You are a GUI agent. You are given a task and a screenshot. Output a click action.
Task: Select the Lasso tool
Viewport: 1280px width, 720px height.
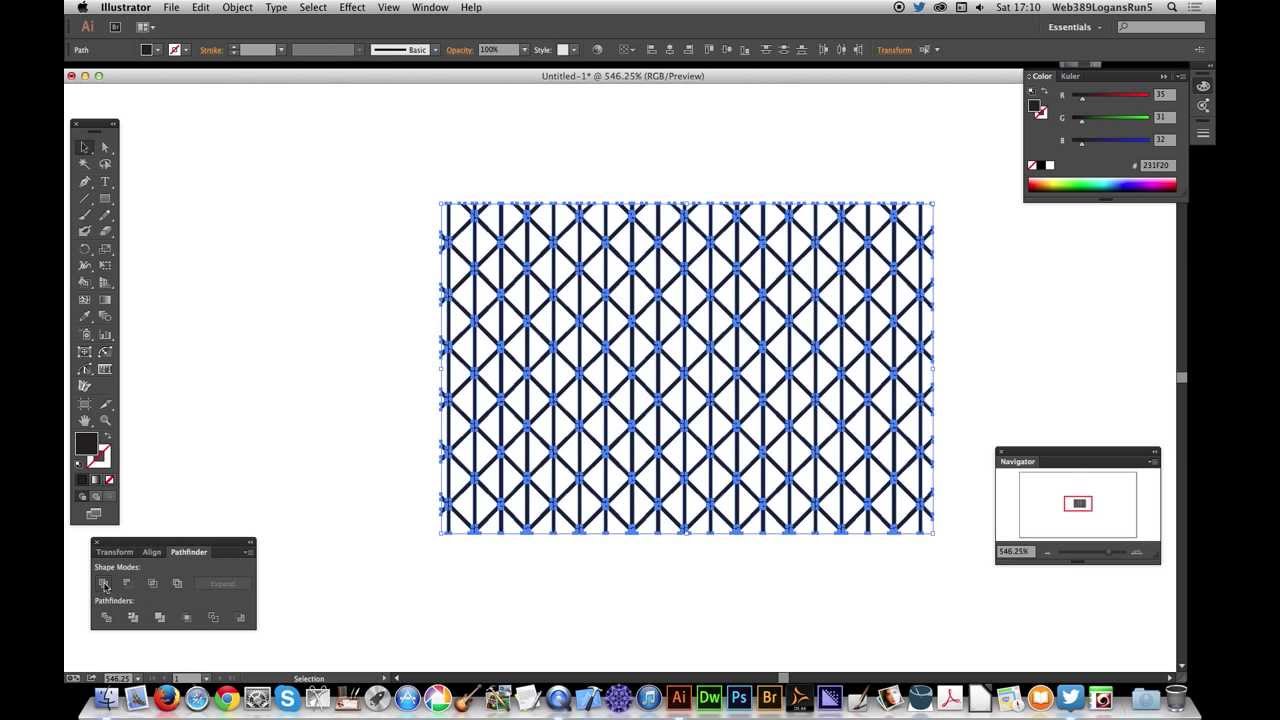(105, 164)
